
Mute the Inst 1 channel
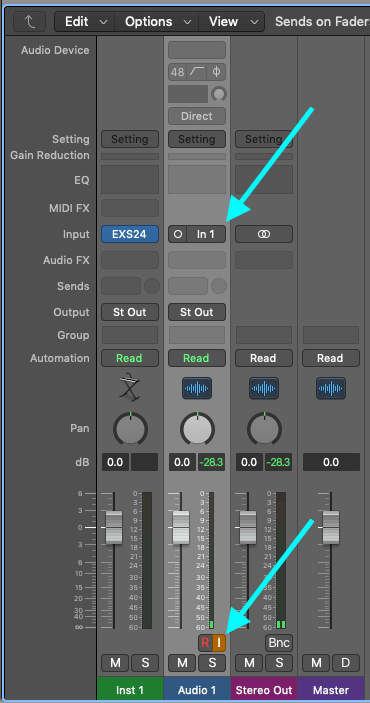[x=115, y=663]
